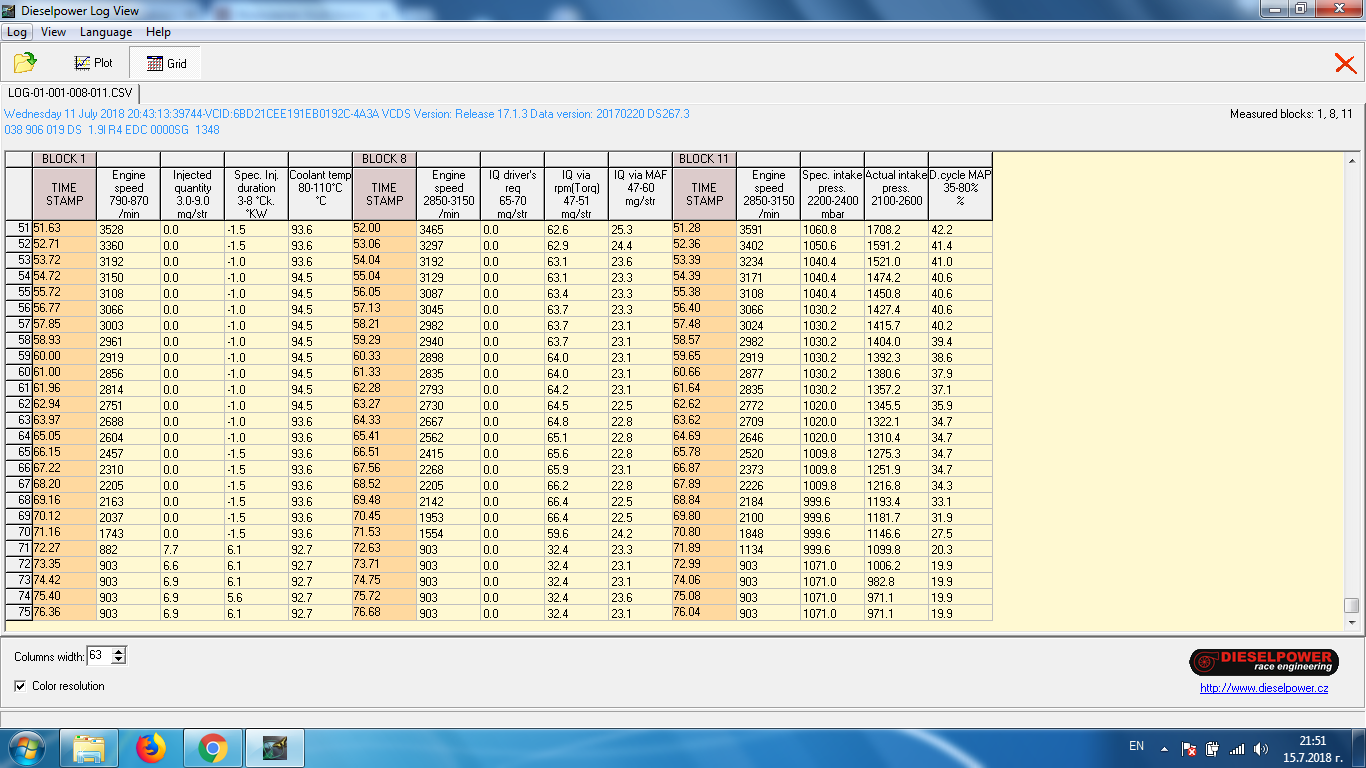Close the log with the red X icon

(1345, 64)
